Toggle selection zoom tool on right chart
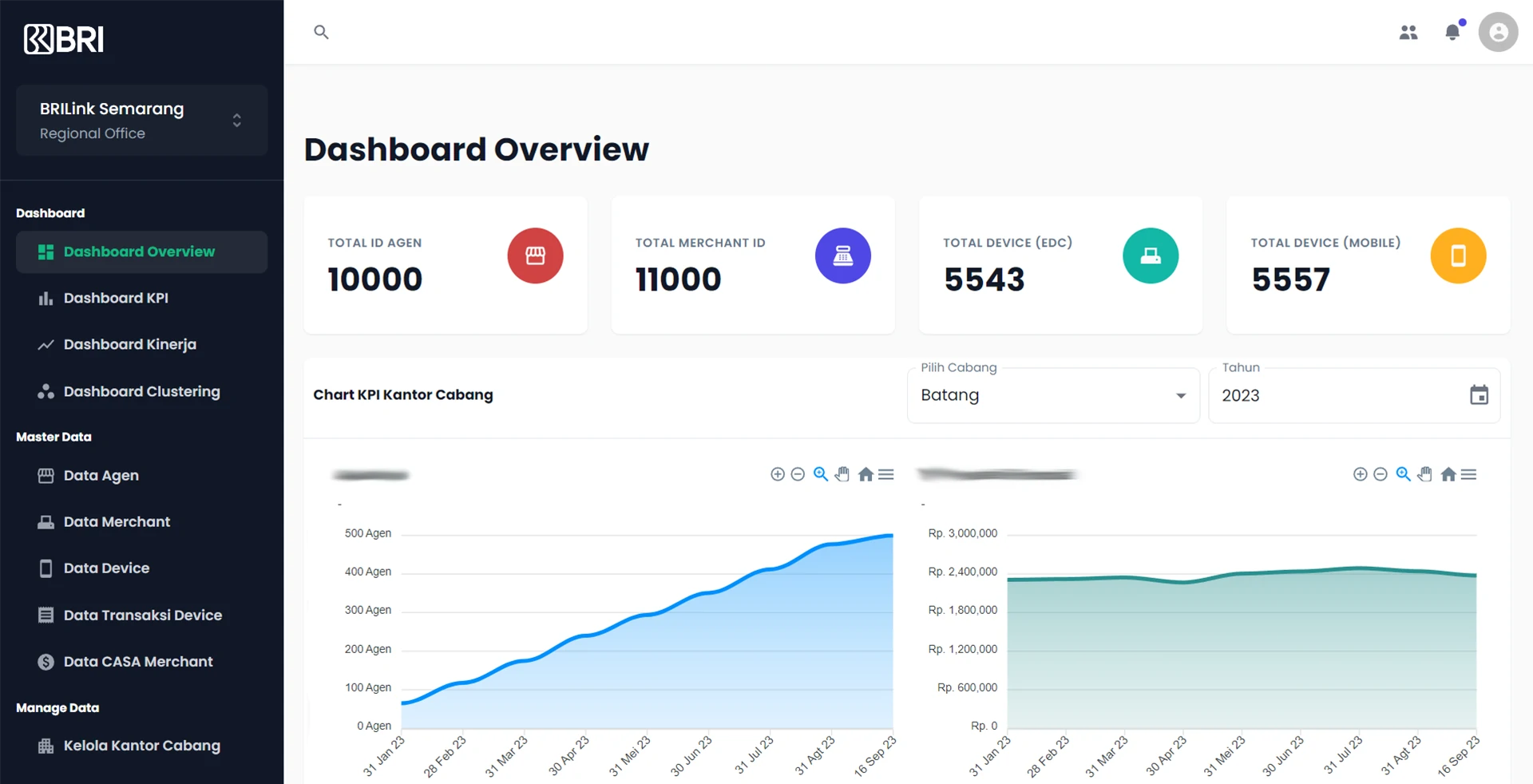Screen dimensions: 1533x784 pos(1403,474)
